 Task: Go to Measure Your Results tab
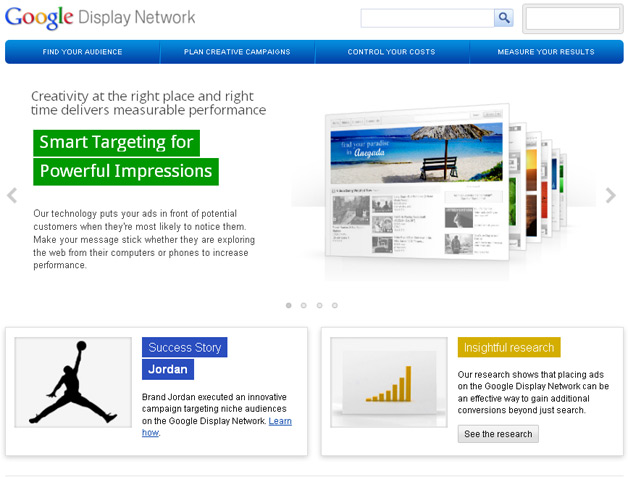pyautogui.click(x=546, y=52)
